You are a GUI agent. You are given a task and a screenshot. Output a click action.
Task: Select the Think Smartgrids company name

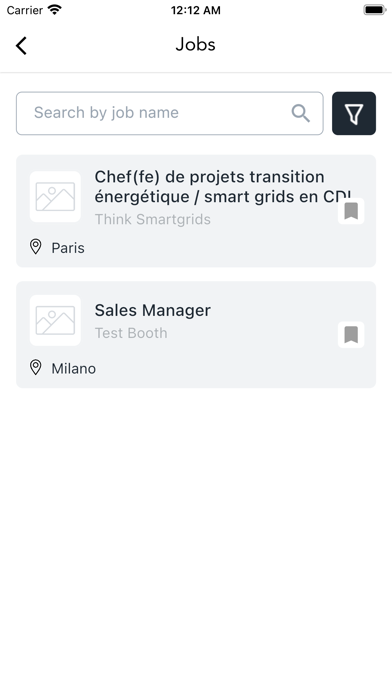pos(153,219)
